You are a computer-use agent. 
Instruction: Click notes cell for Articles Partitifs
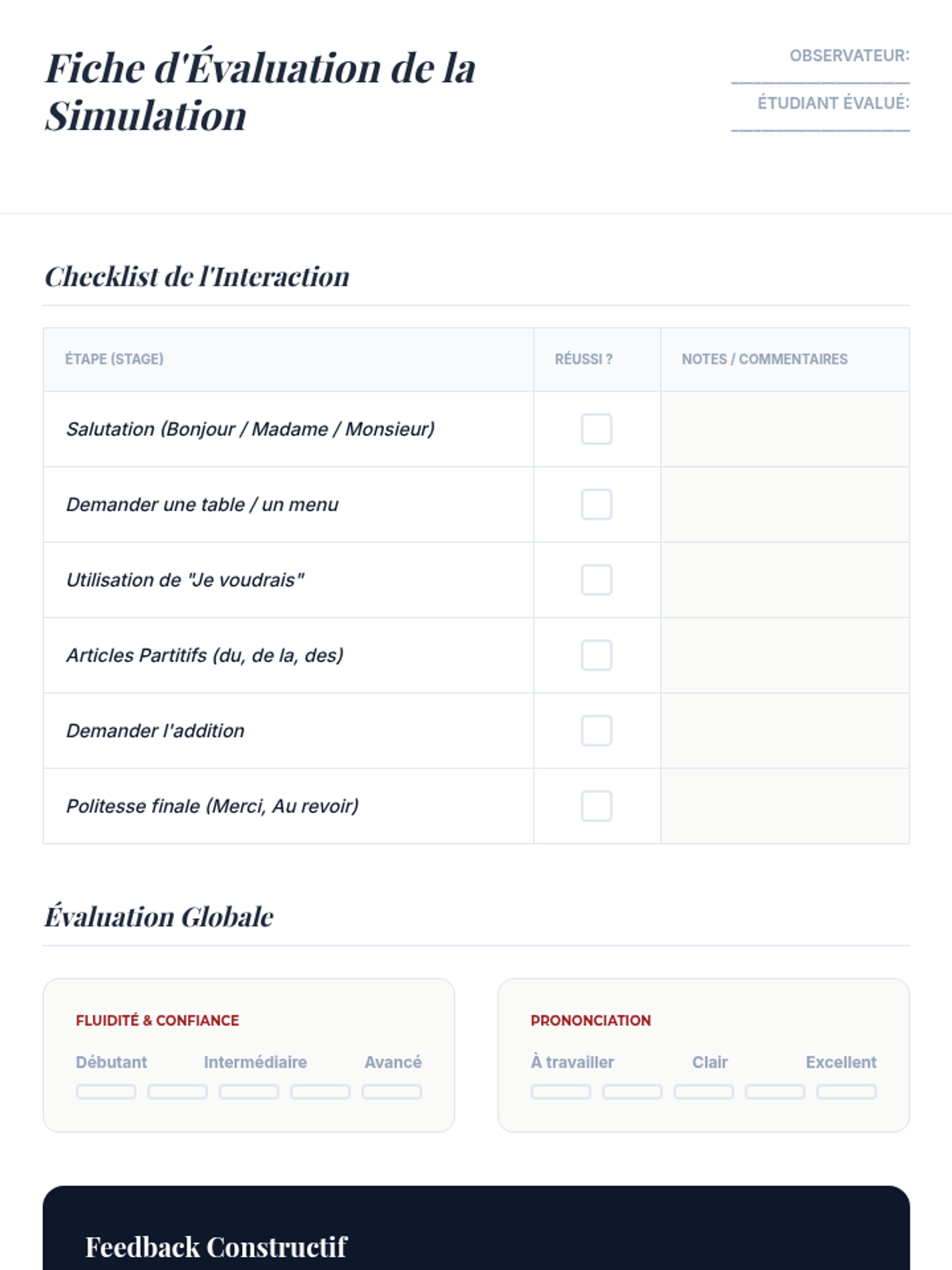(785, 655)
